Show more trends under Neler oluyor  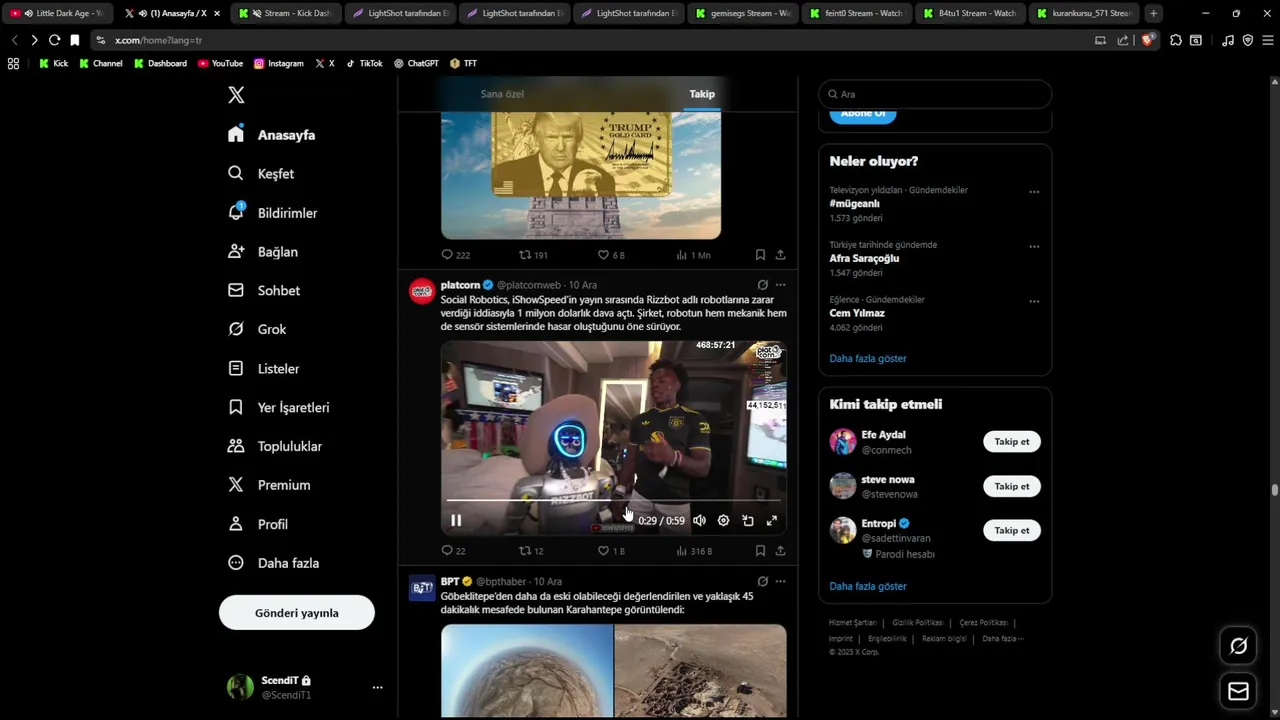click(868, 358)
